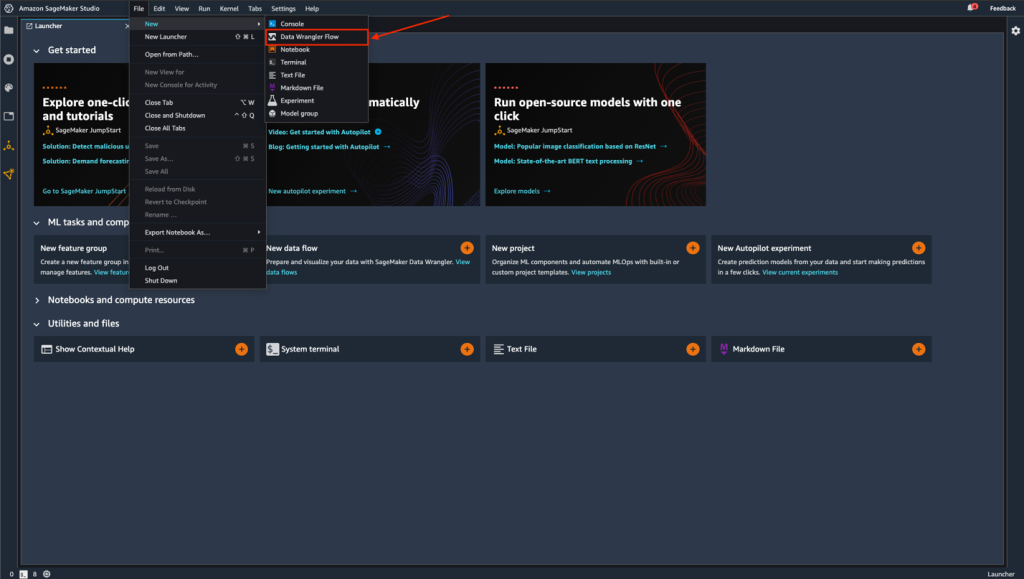
Task: Open Go to SageMaker JumpStart link
Action: (x=84, y=191)
